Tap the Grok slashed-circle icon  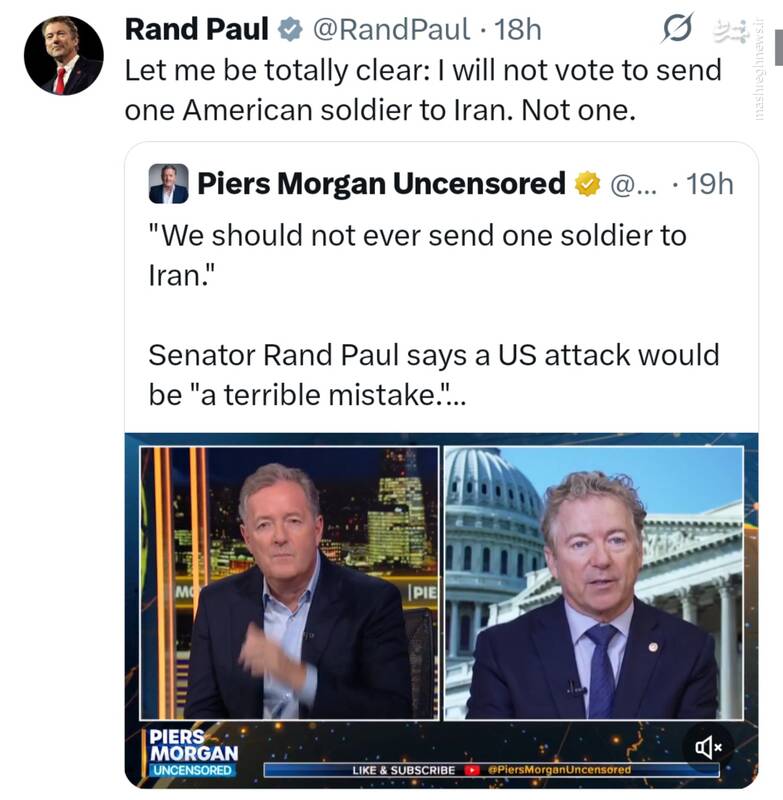(677, 30)
